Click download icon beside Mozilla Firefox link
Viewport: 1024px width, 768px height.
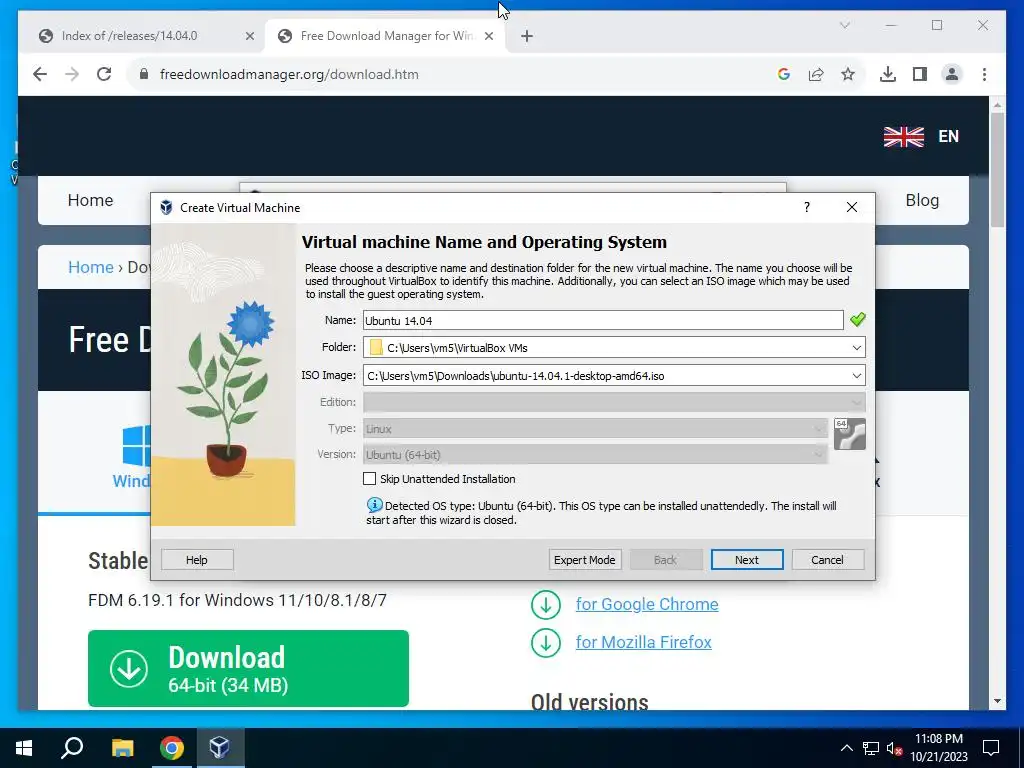(x=546, y=643)
